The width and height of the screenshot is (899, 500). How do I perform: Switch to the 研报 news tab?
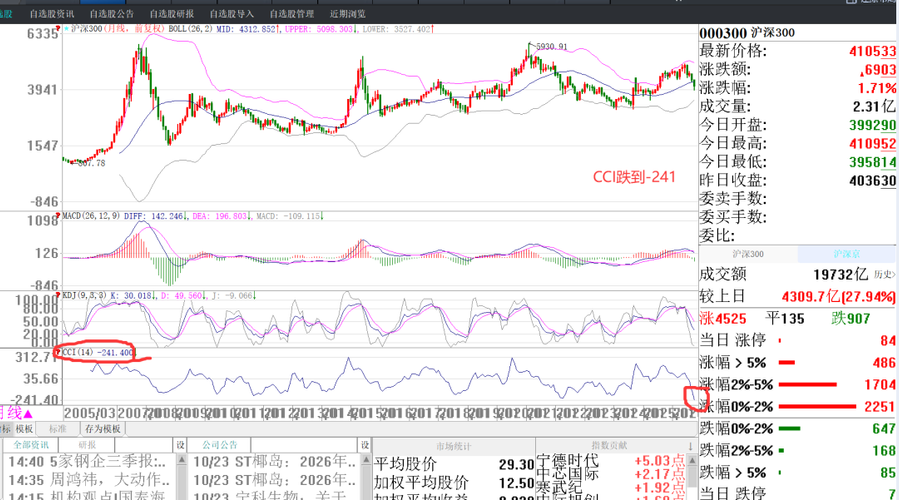point(87,445)
